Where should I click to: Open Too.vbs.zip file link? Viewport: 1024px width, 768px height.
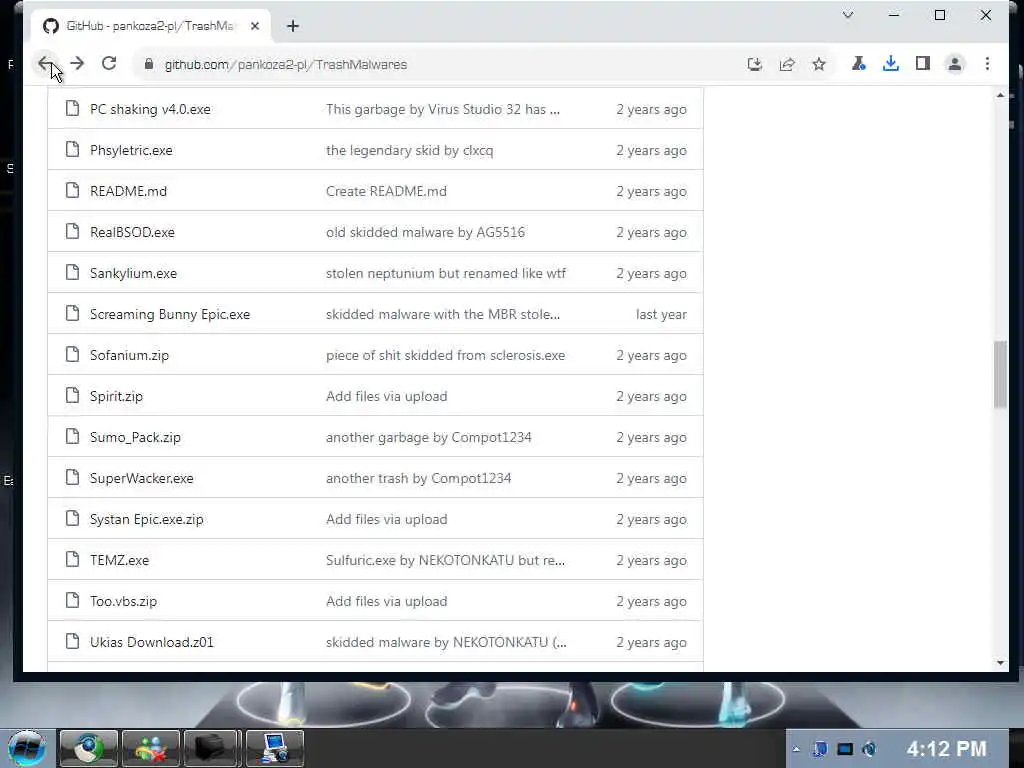click(x=123, y=601)
